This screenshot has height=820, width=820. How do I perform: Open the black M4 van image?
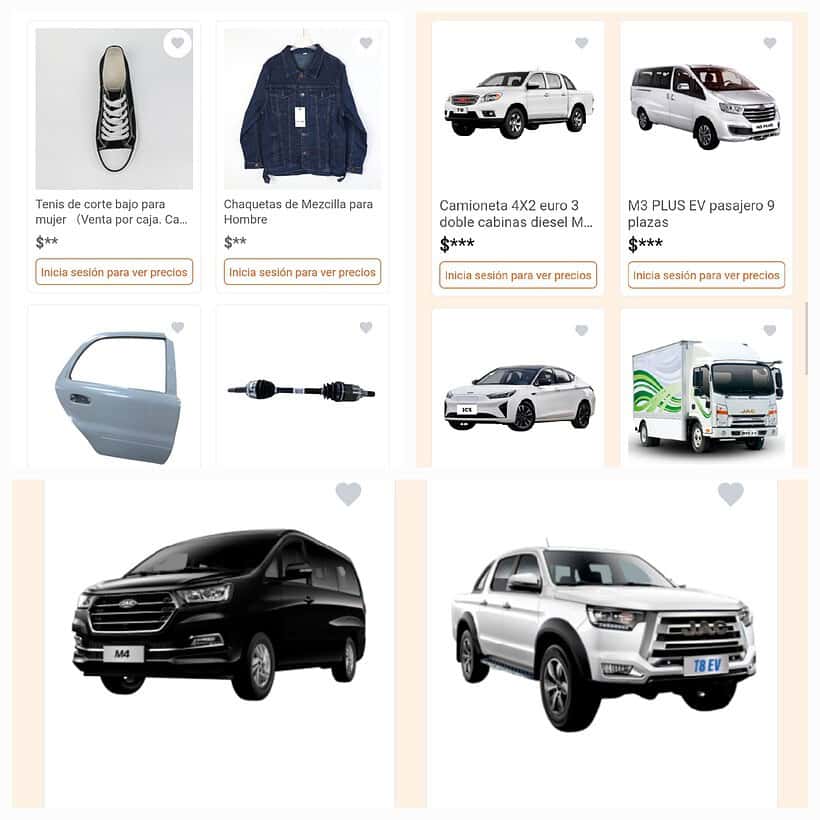tap(219, 612)
